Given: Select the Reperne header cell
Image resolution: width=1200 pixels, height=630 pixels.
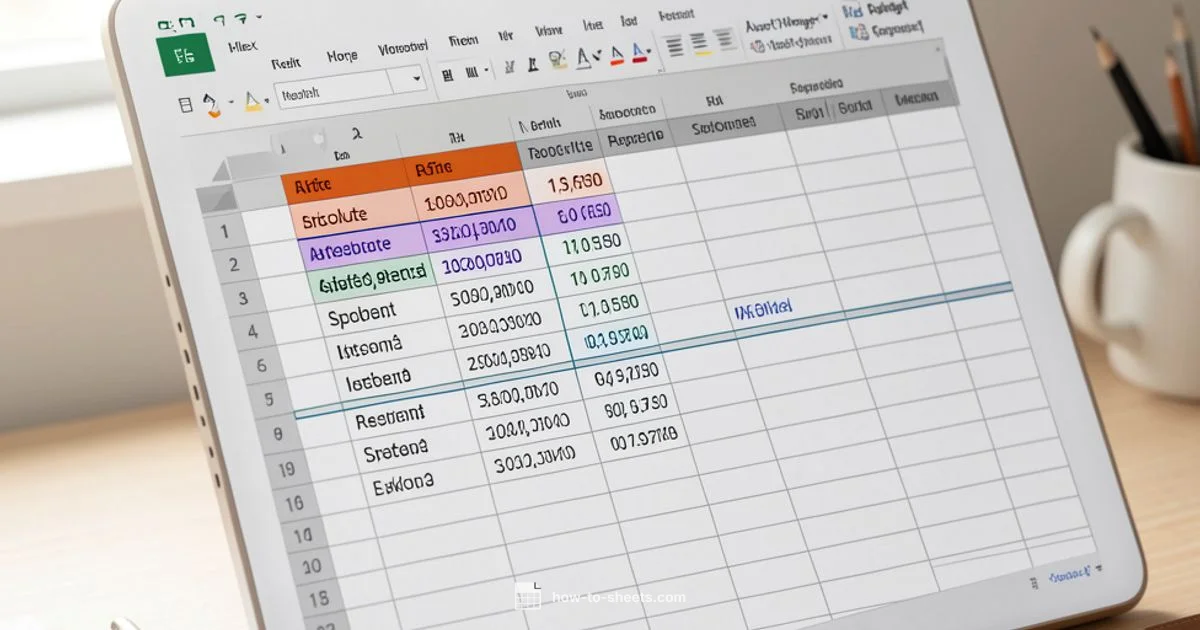Looking at the screenshot, I should [638, 138].
